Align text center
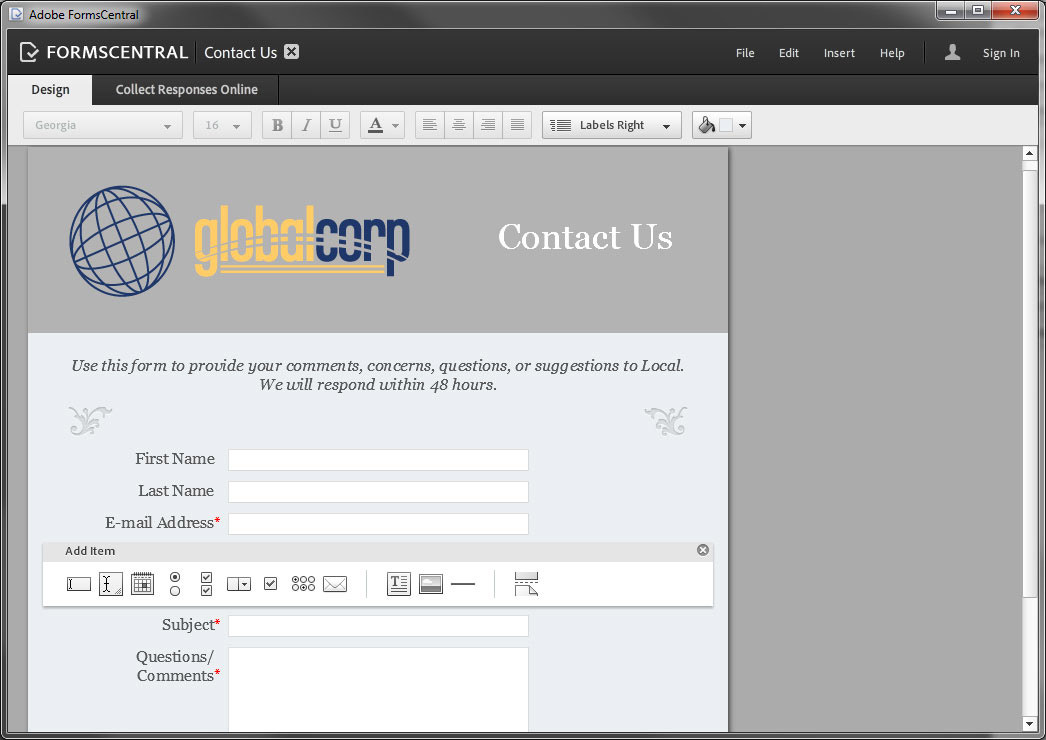The image size is (1046, 740). [459, 125]
